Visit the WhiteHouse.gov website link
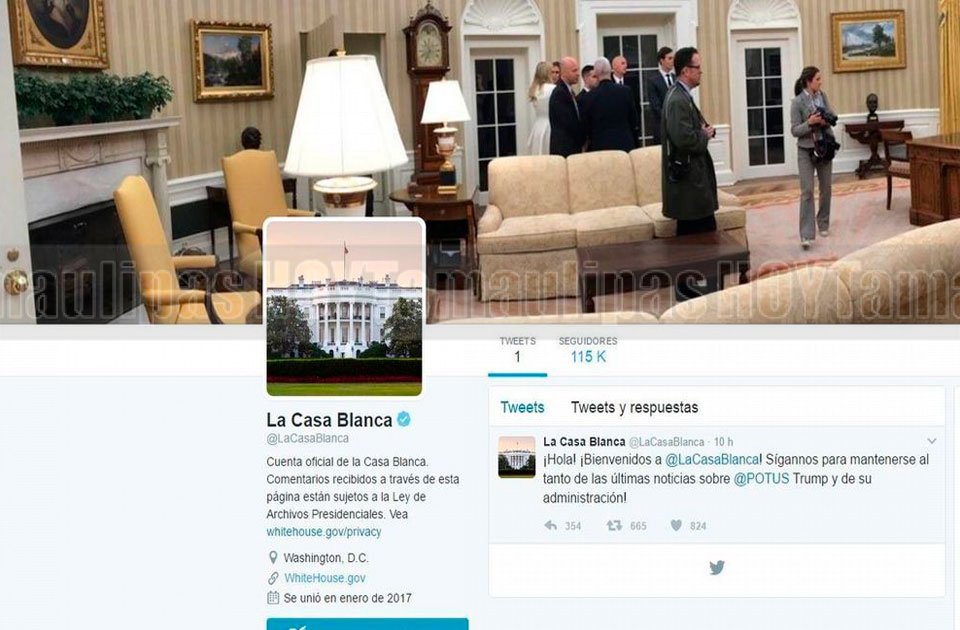This screenshot has height=630, width=960. (x=324, y=578)
